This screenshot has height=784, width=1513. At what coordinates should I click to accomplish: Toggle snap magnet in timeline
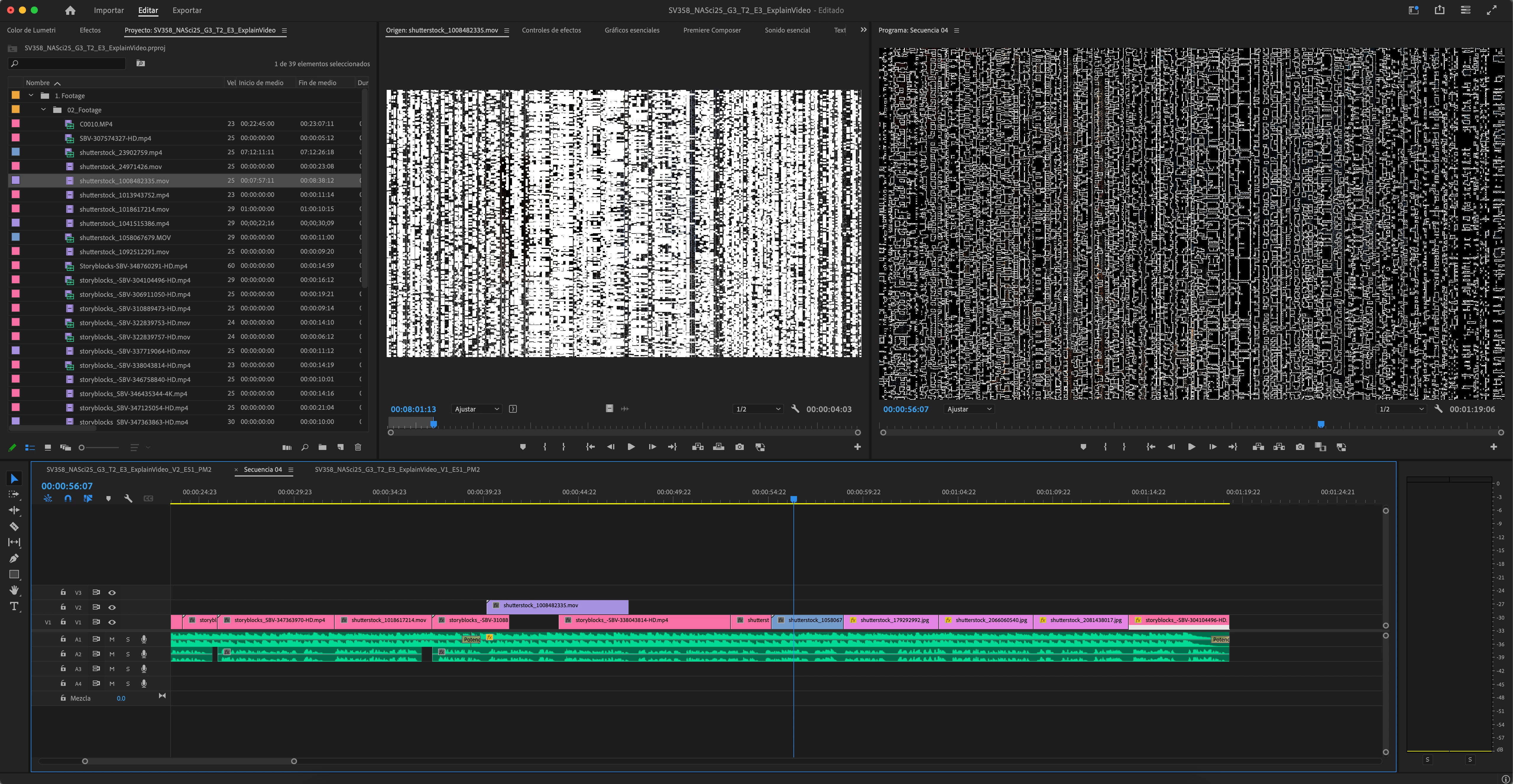point(68,499)
